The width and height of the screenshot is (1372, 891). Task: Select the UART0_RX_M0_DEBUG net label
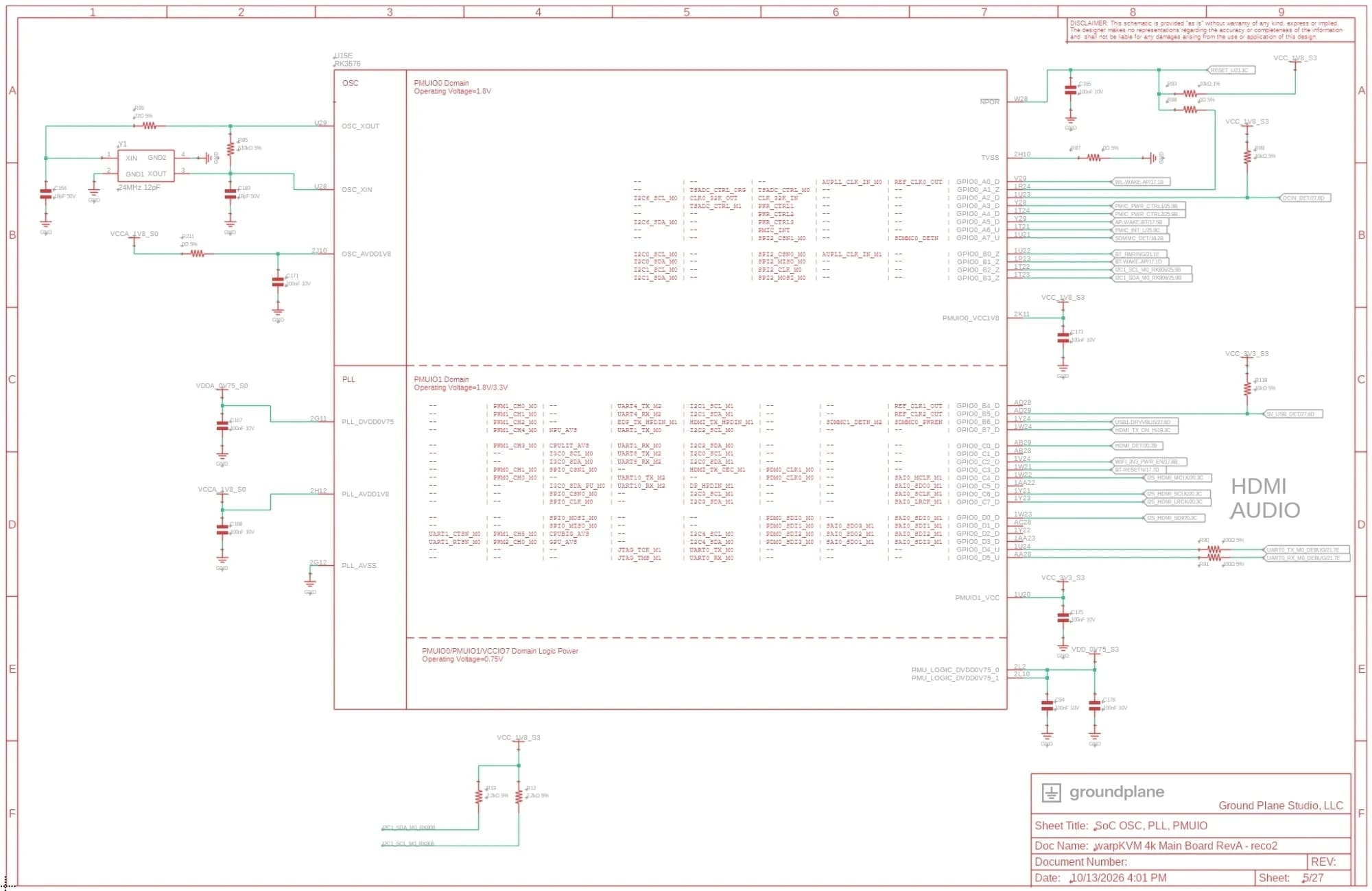tap(1306, 558)
